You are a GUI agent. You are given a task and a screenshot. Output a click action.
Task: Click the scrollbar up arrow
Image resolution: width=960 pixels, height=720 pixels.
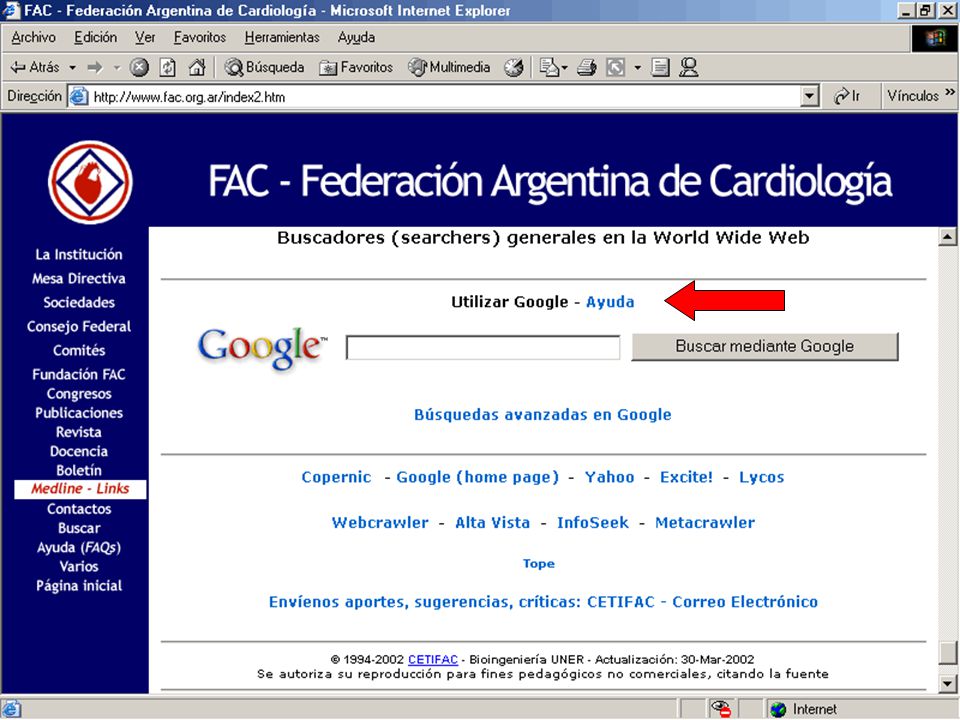tap(947, 236)
